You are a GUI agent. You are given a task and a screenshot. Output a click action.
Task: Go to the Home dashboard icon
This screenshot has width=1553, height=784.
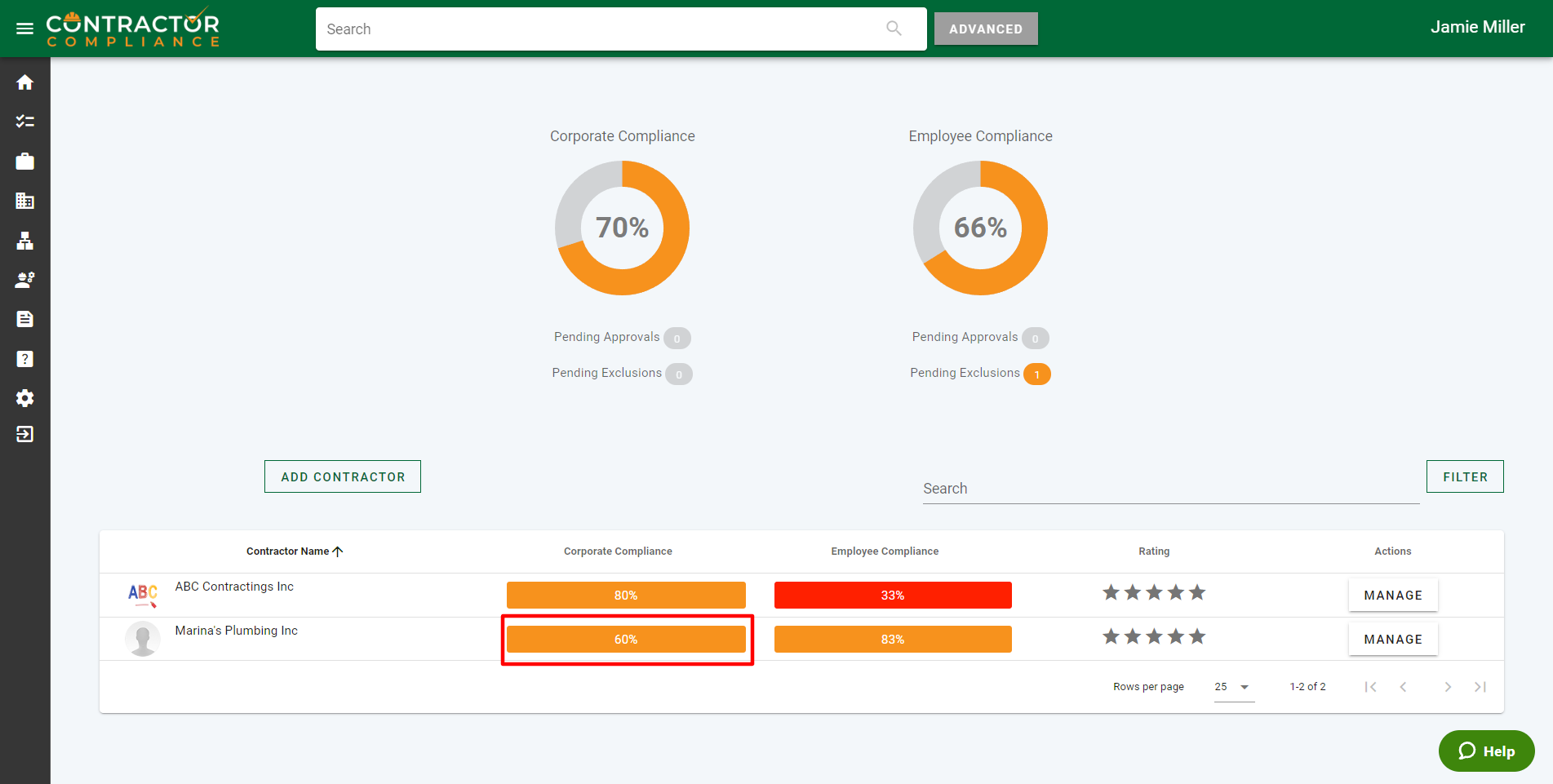(x=24, y=82)
